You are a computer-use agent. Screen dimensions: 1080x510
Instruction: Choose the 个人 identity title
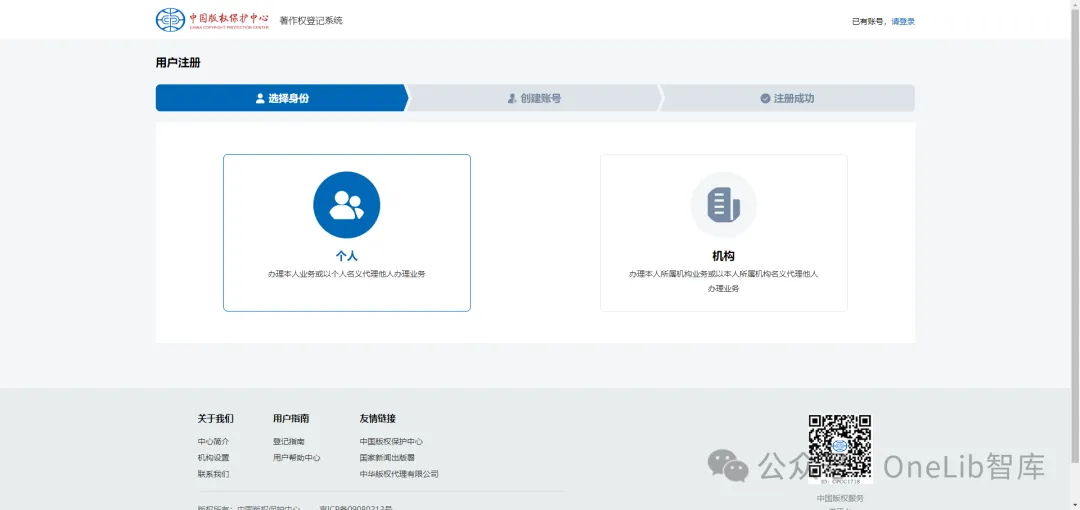[x=346, y=256]
